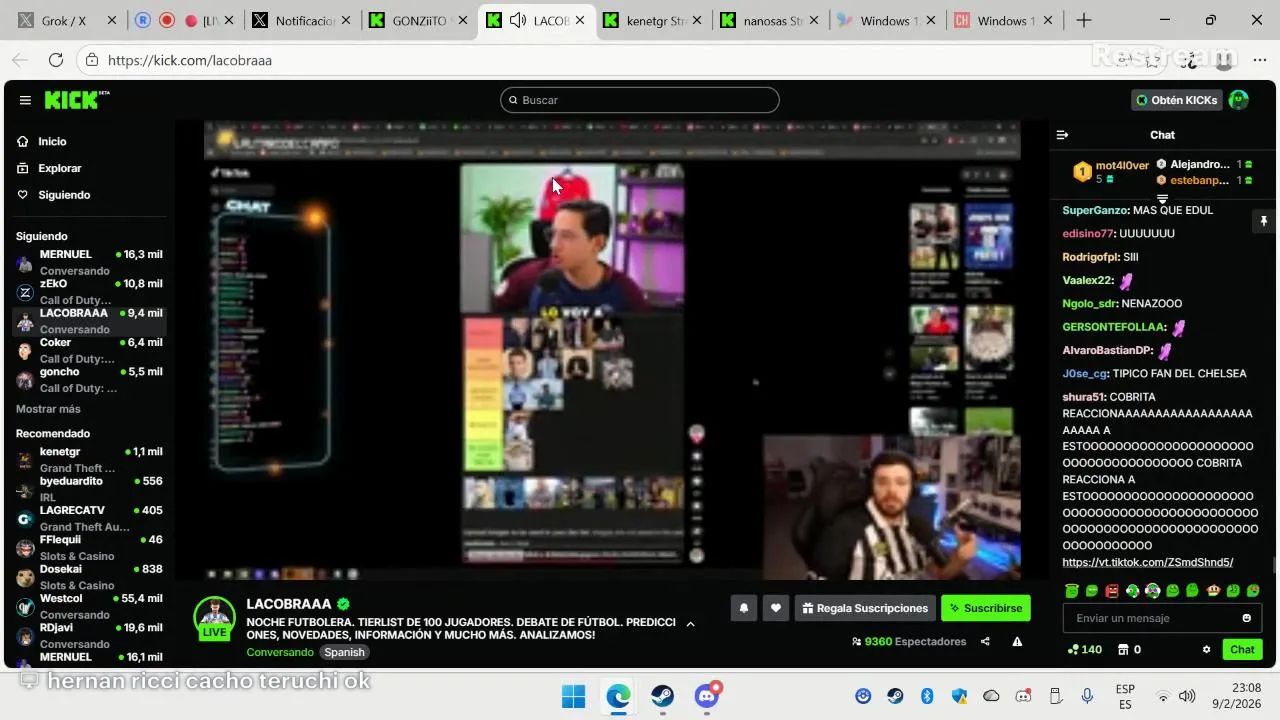Open the Siguiendo heart icon

[x=23, y=195]
